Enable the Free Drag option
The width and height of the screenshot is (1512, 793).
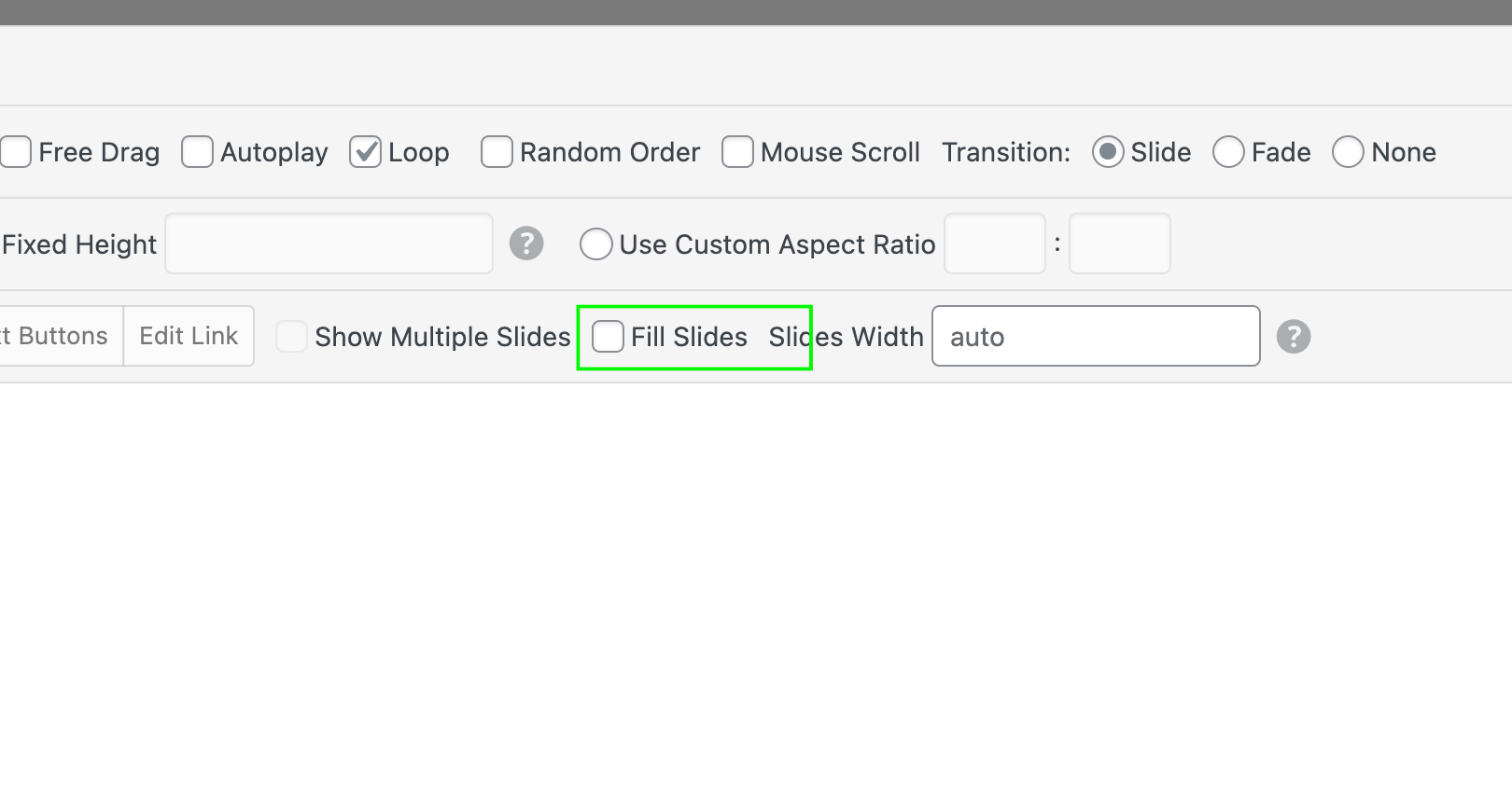coord(14,151)
